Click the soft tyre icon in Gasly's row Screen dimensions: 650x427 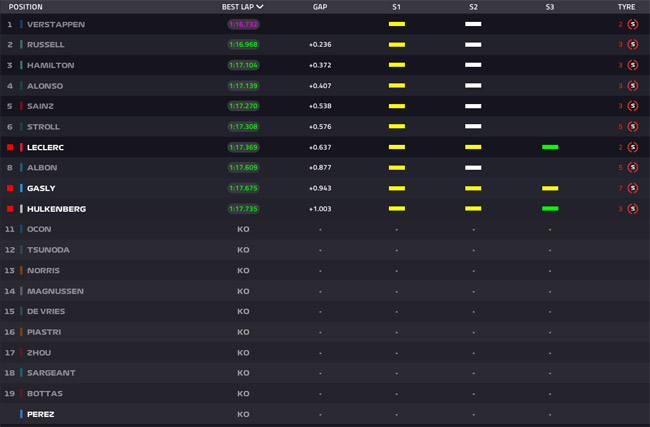pos(633,188)
